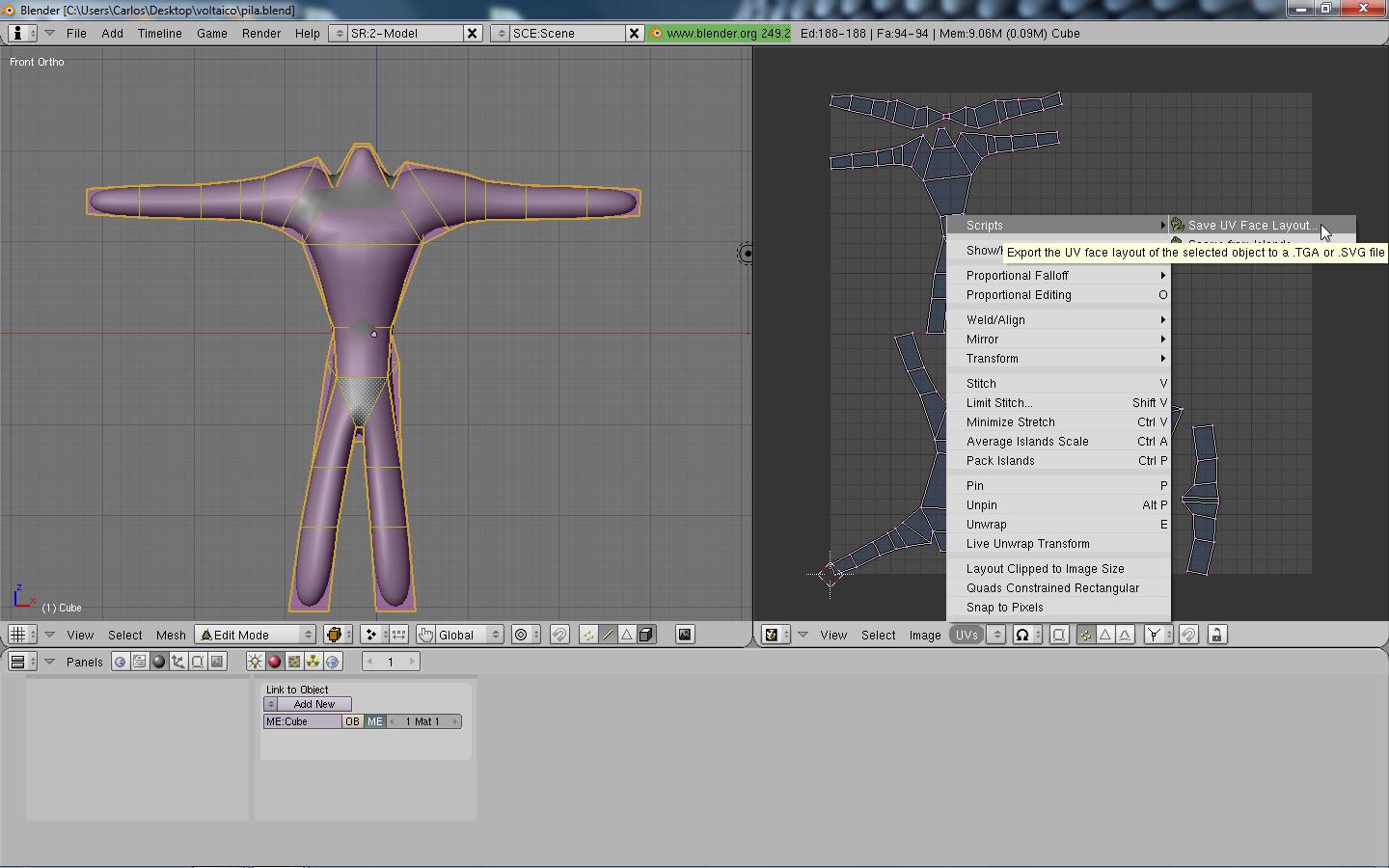Toggle the 3D transform manipulator hand icon
1389x868 pixels.
pos(425,635)
